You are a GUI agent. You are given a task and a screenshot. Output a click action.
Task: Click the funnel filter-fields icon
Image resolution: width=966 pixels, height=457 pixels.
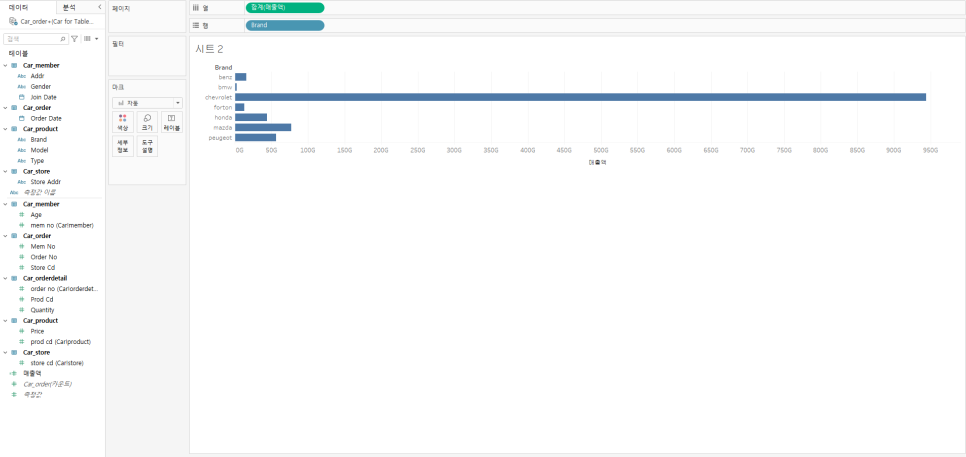pos(75,39)
